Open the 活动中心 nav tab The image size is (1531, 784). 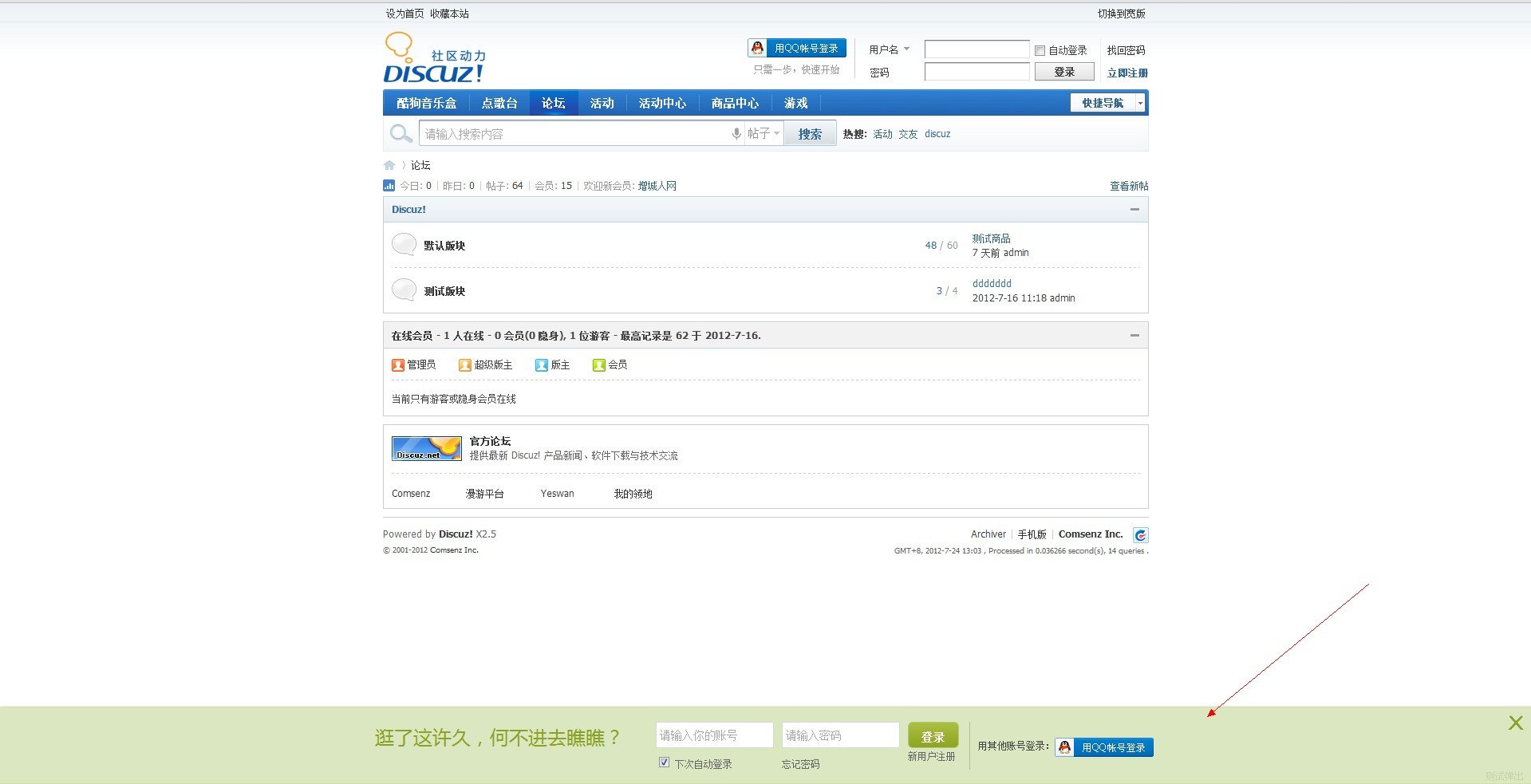(663, 103)
